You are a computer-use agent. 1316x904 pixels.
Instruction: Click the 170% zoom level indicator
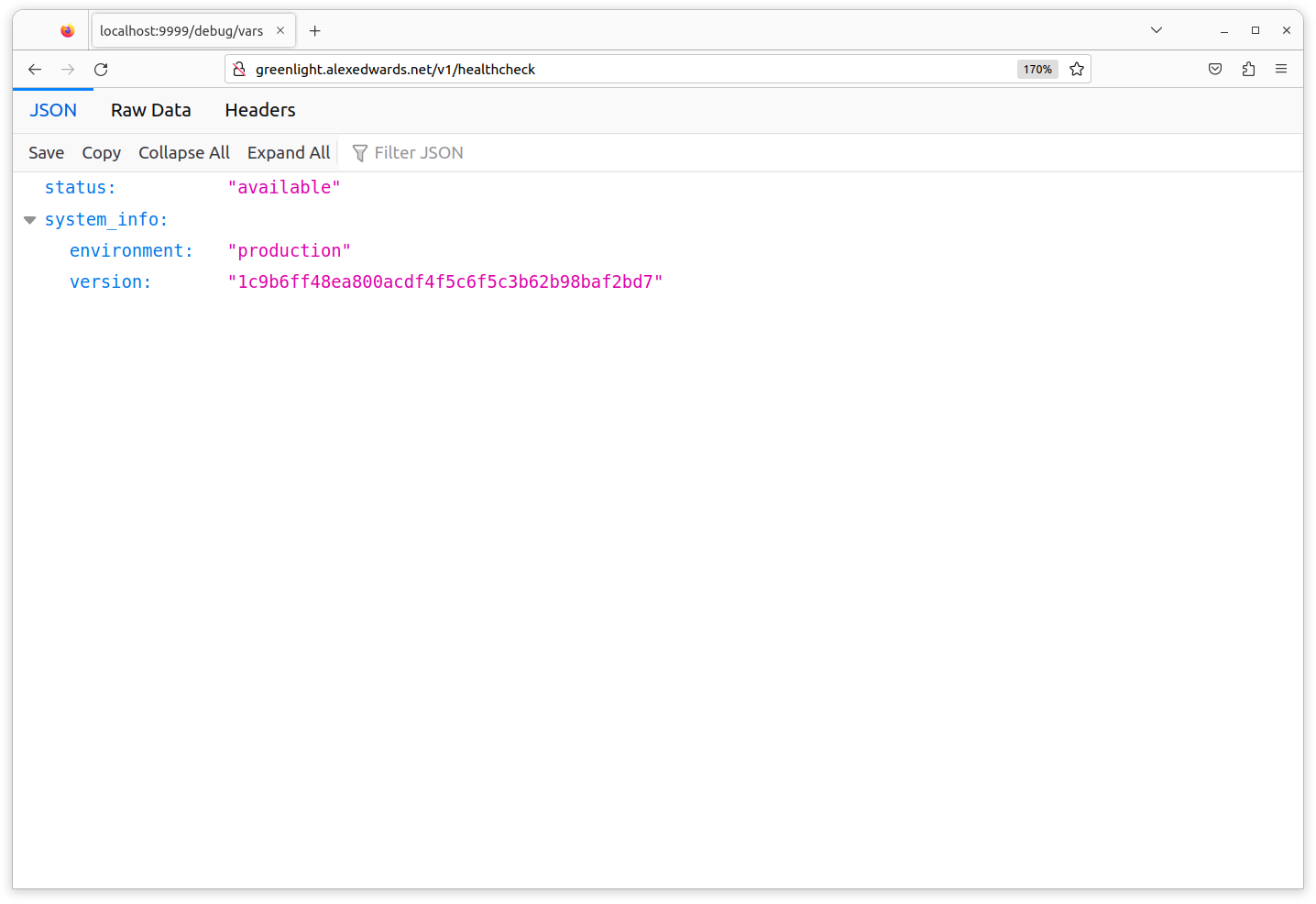[x=1037, y=70]
